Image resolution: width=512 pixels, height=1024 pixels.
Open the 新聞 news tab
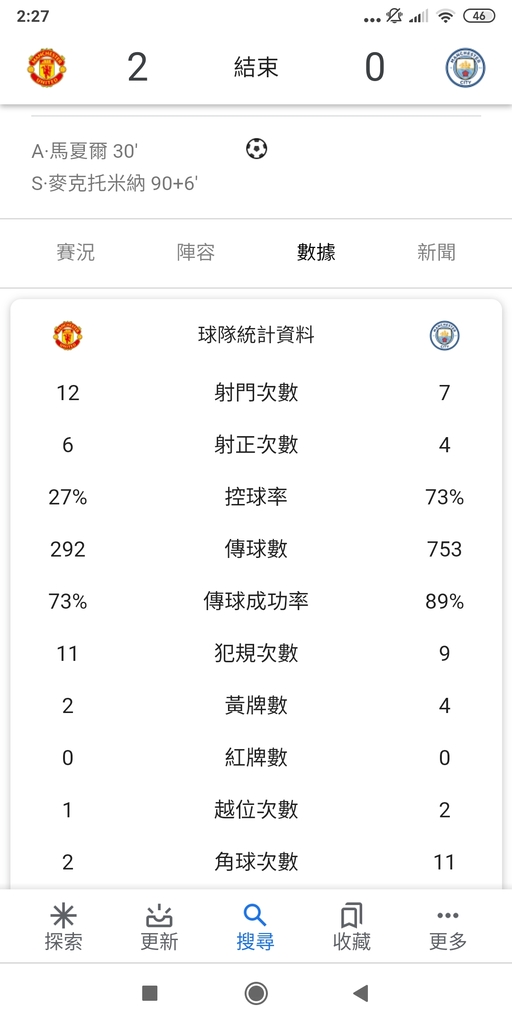point(436,252)
